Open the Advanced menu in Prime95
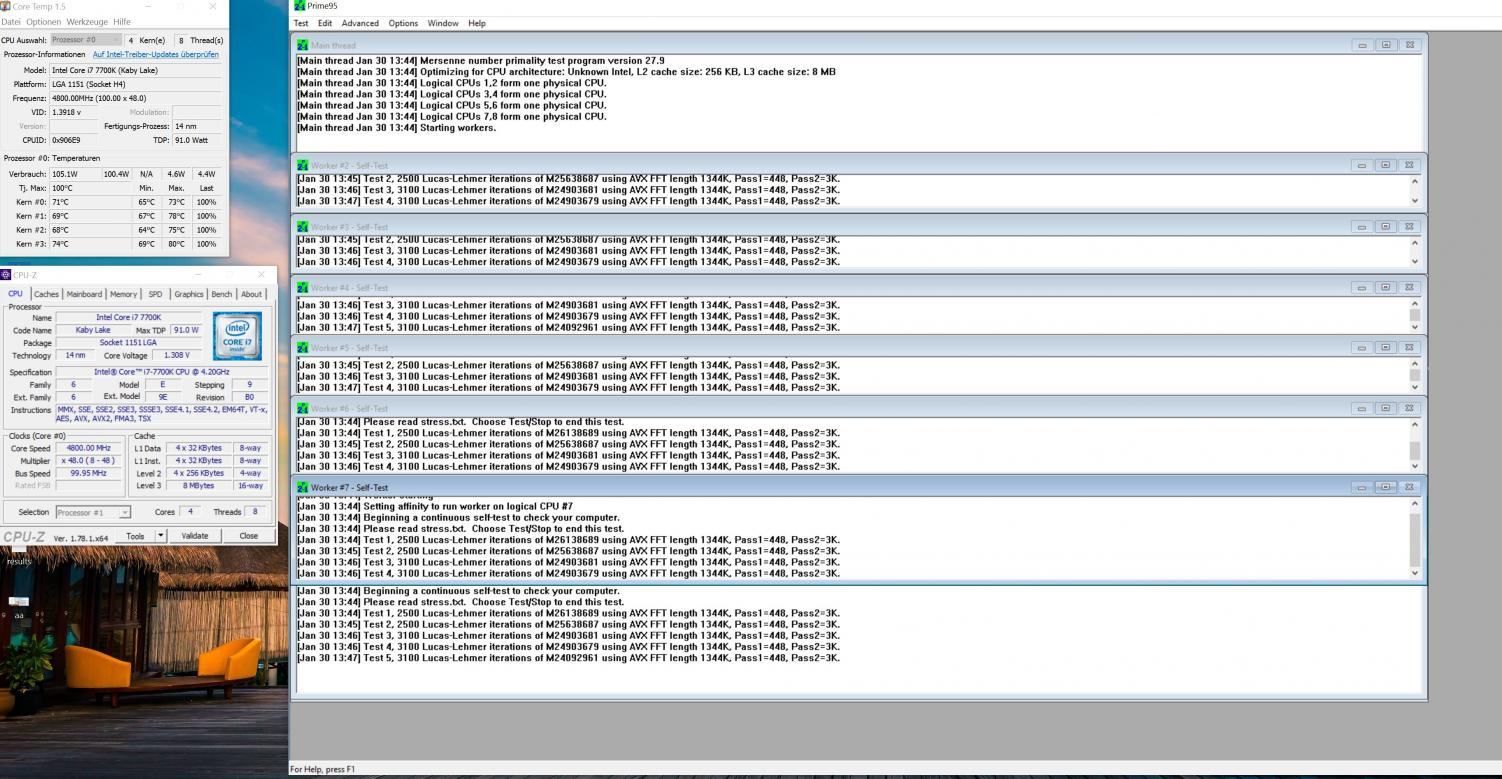The width and height of the screenshot is (1502, 779). pos(360,23)
